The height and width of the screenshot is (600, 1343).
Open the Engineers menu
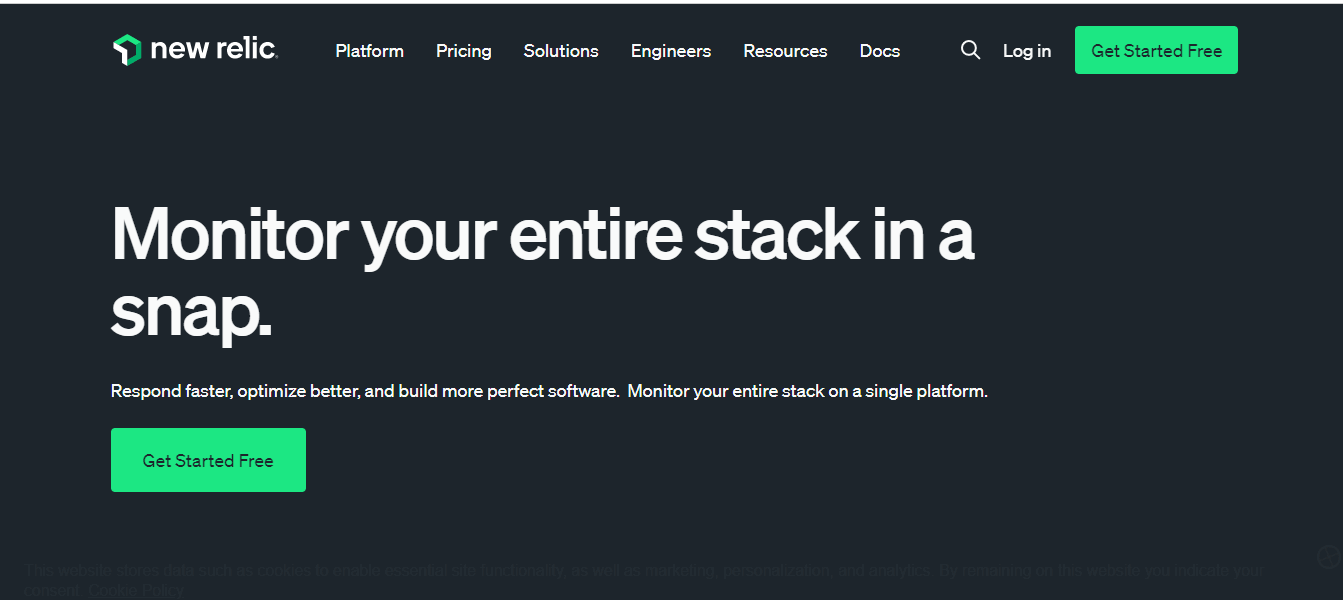coord(670,51)
